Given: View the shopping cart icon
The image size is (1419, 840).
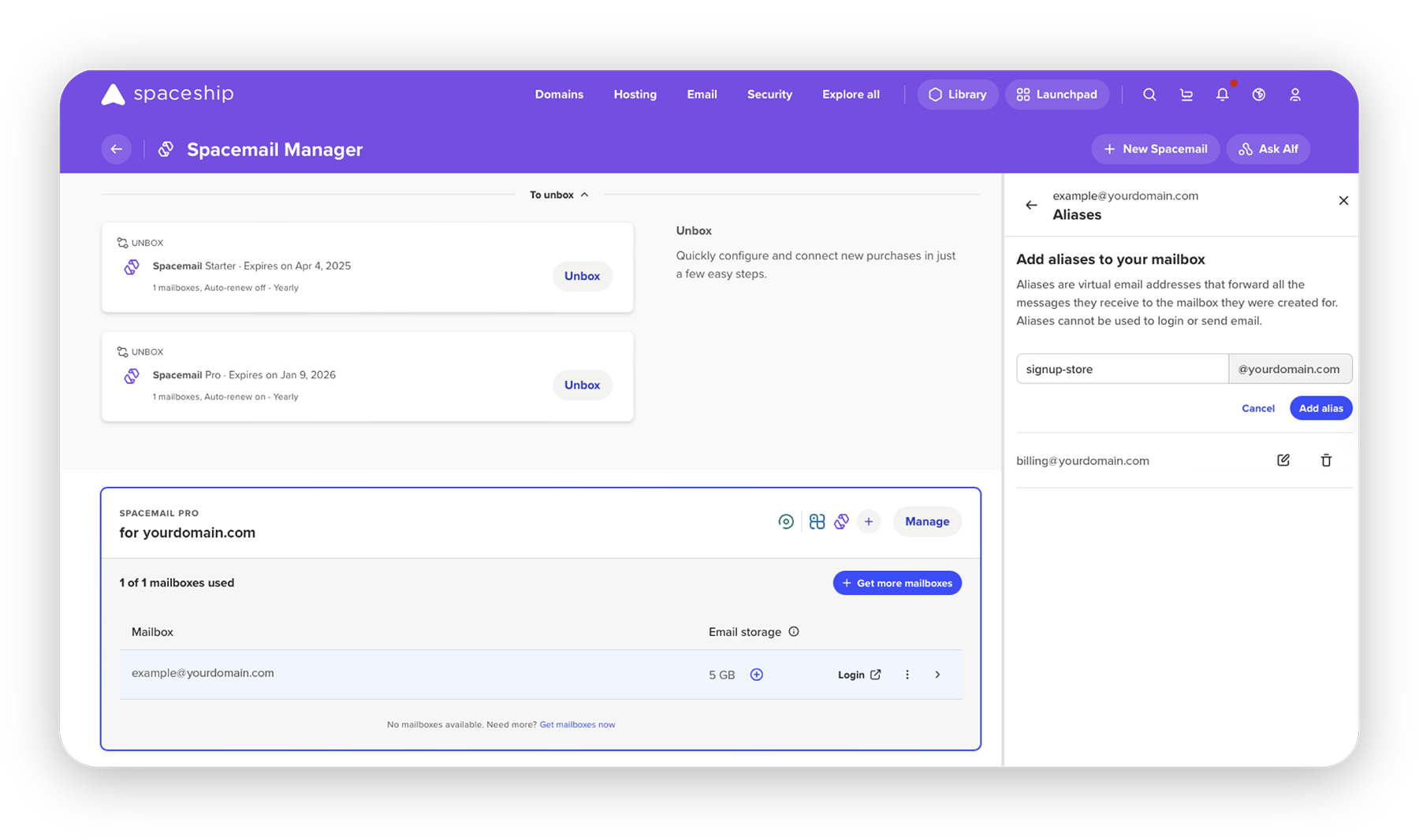Looking at the screenshot, I should pos(1186,94).
